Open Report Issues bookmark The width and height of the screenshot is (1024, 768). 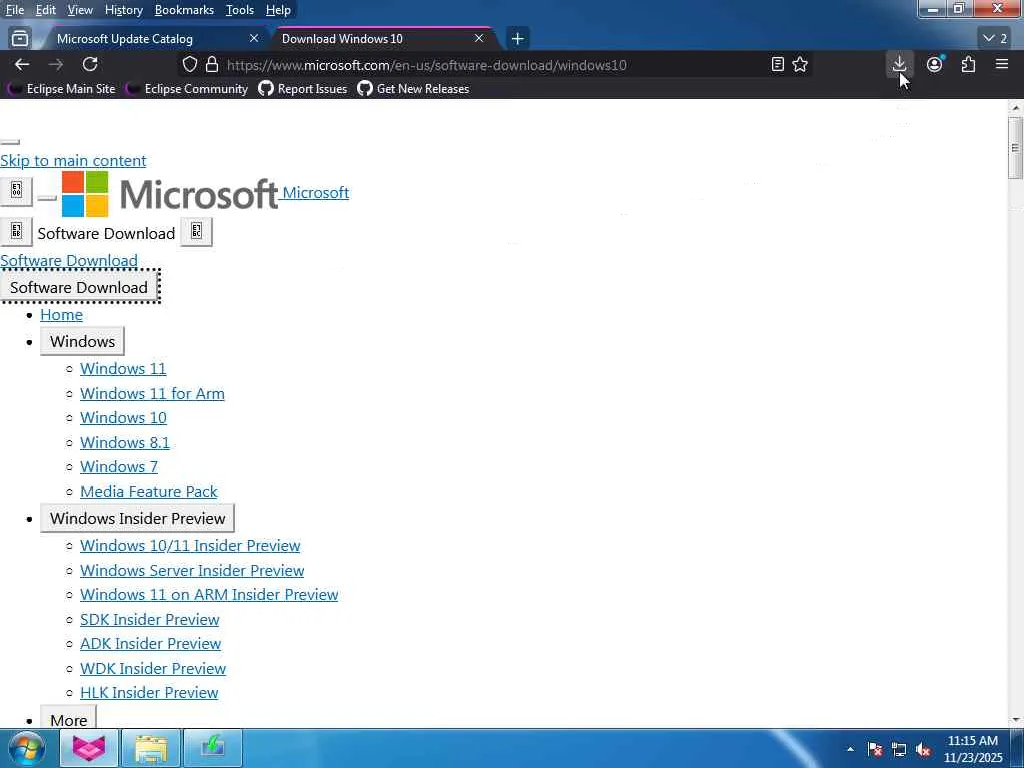(302, 89)
